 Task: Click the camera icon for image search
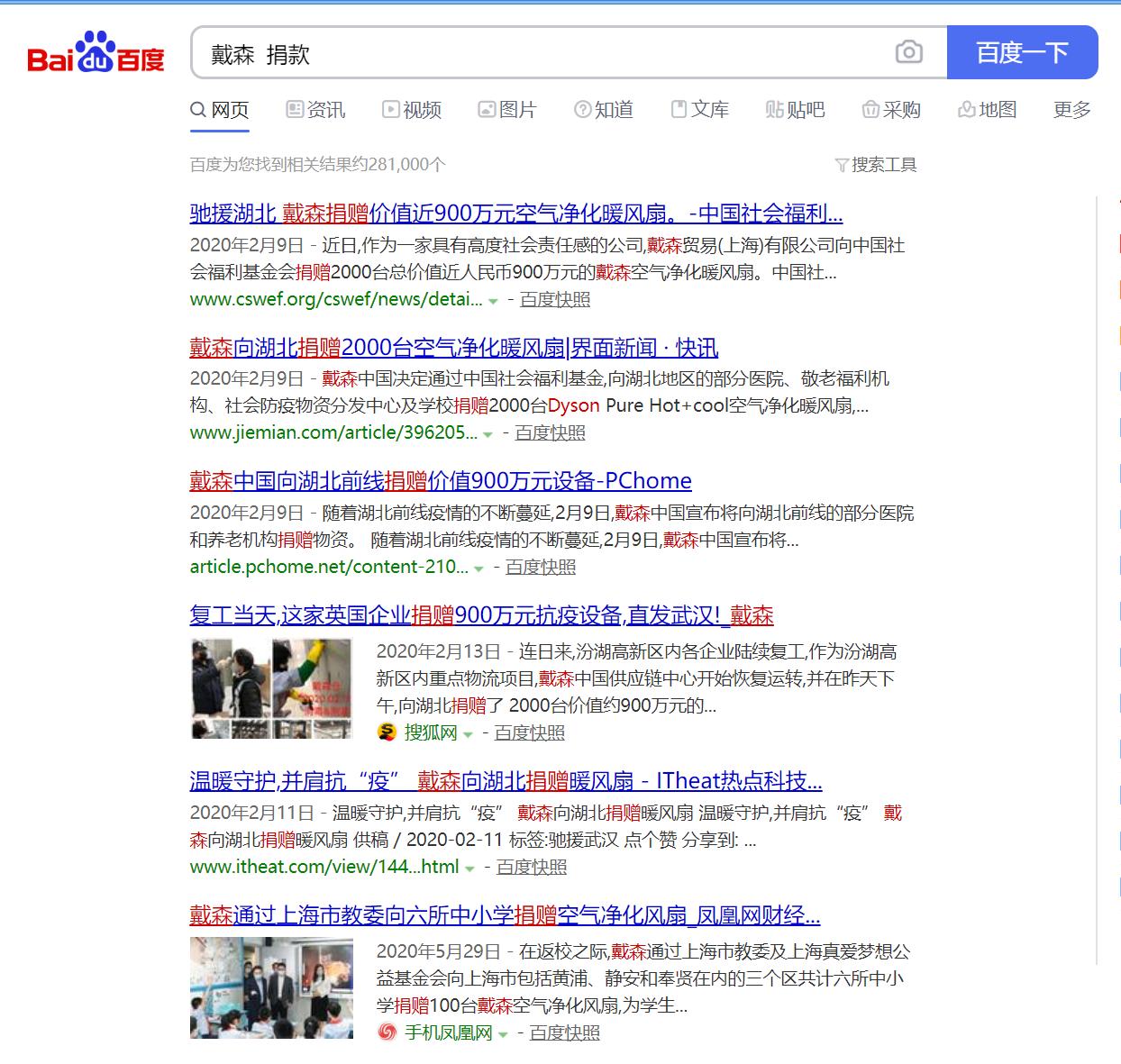click(907, 54)
